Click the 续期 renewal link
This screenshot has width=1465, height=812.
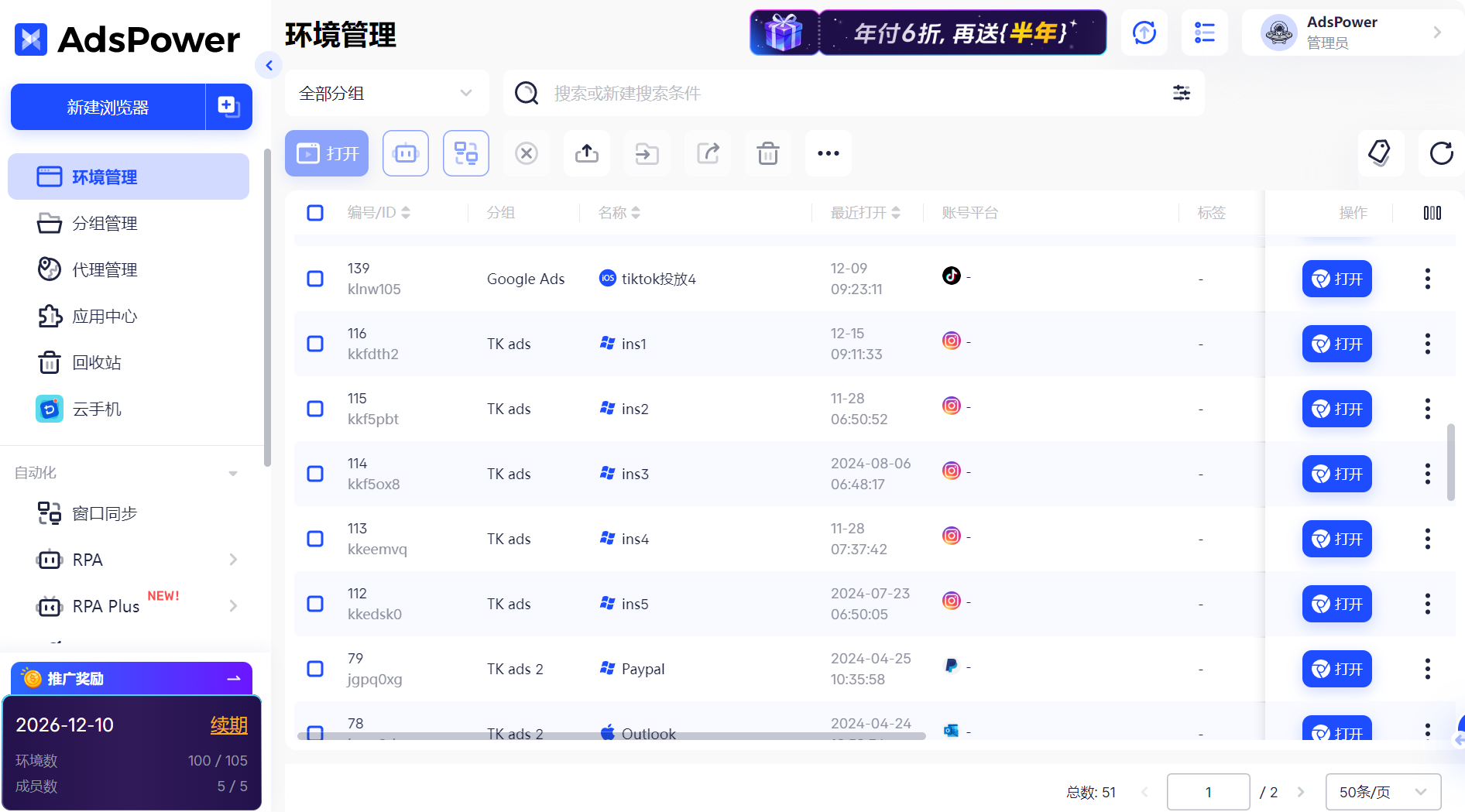[x=228, y=725]
